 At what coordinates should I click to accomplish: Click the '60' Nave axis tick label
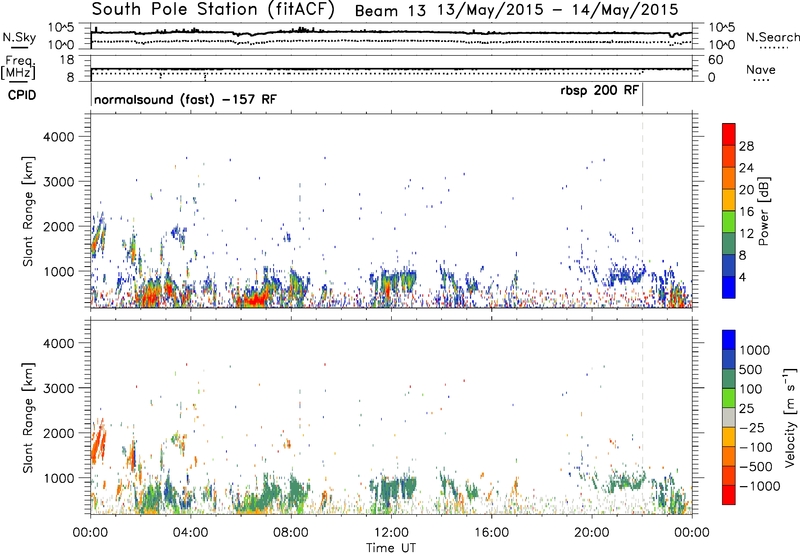716,60
